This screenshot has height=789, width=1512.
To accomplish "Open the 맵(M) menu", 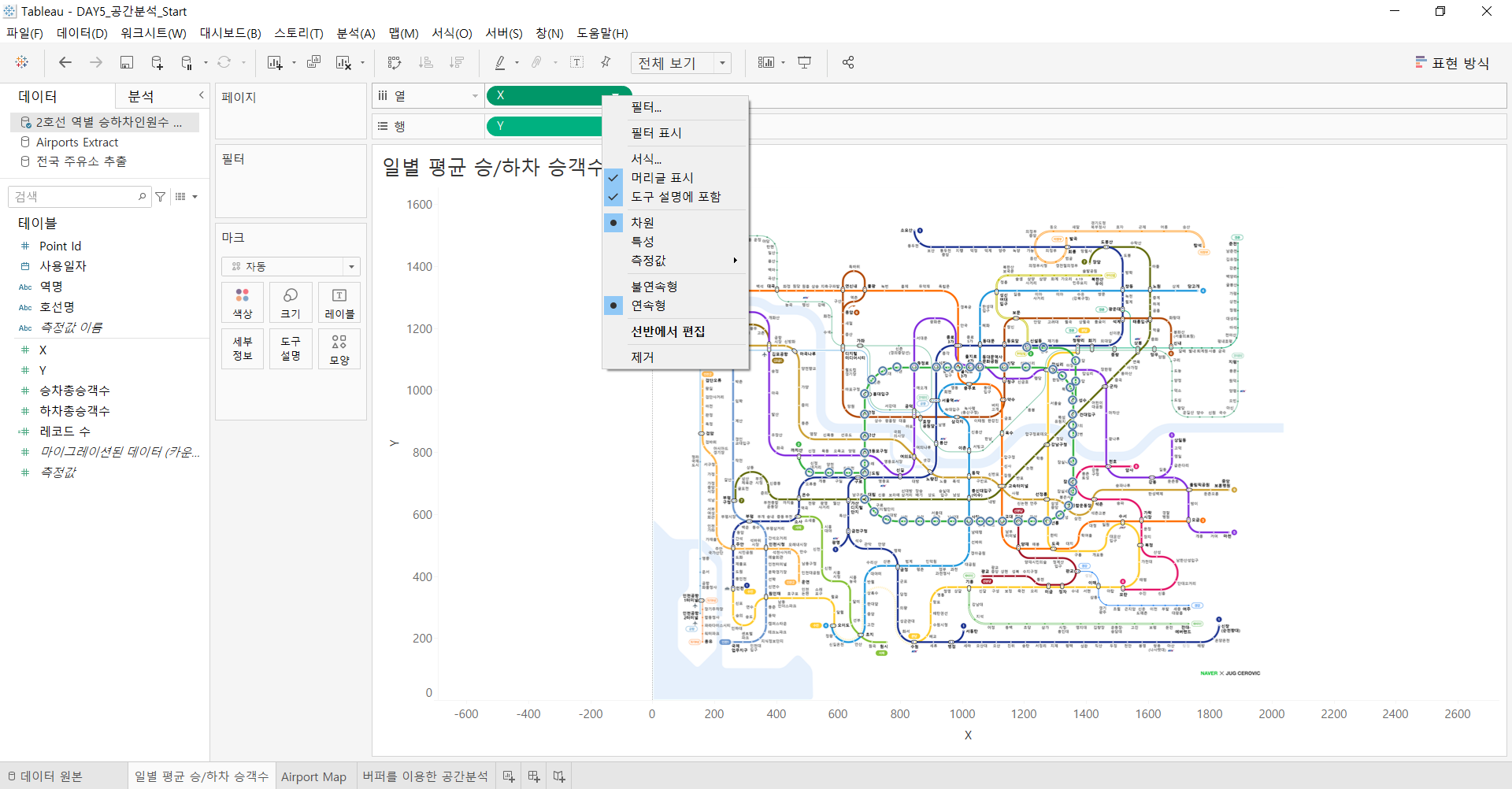I will [403, 33].
